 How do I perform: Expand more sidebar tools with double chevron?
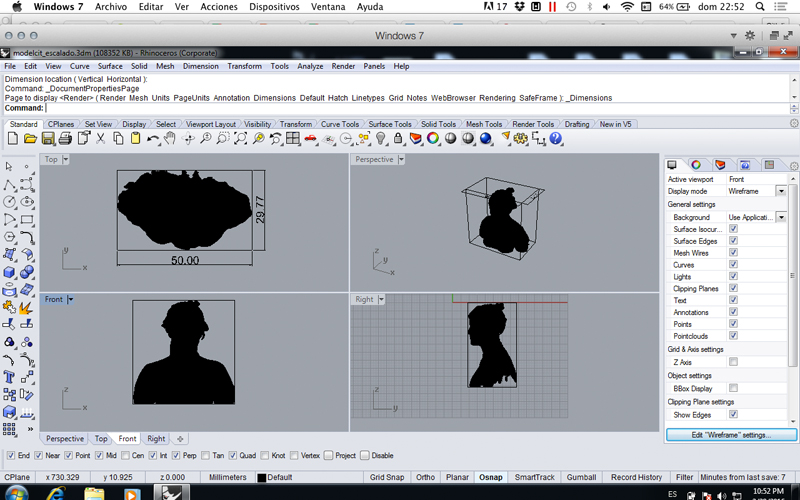[x=30, y=429]
